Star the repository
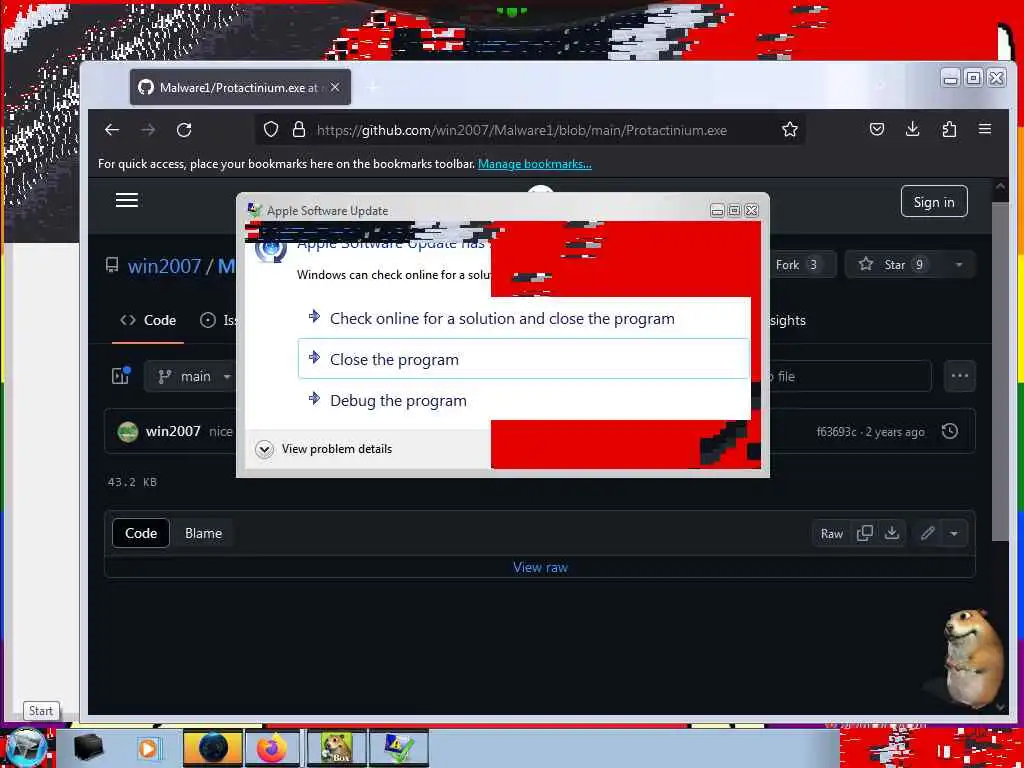The image size is (1024, 768). (x=895, y=264)
